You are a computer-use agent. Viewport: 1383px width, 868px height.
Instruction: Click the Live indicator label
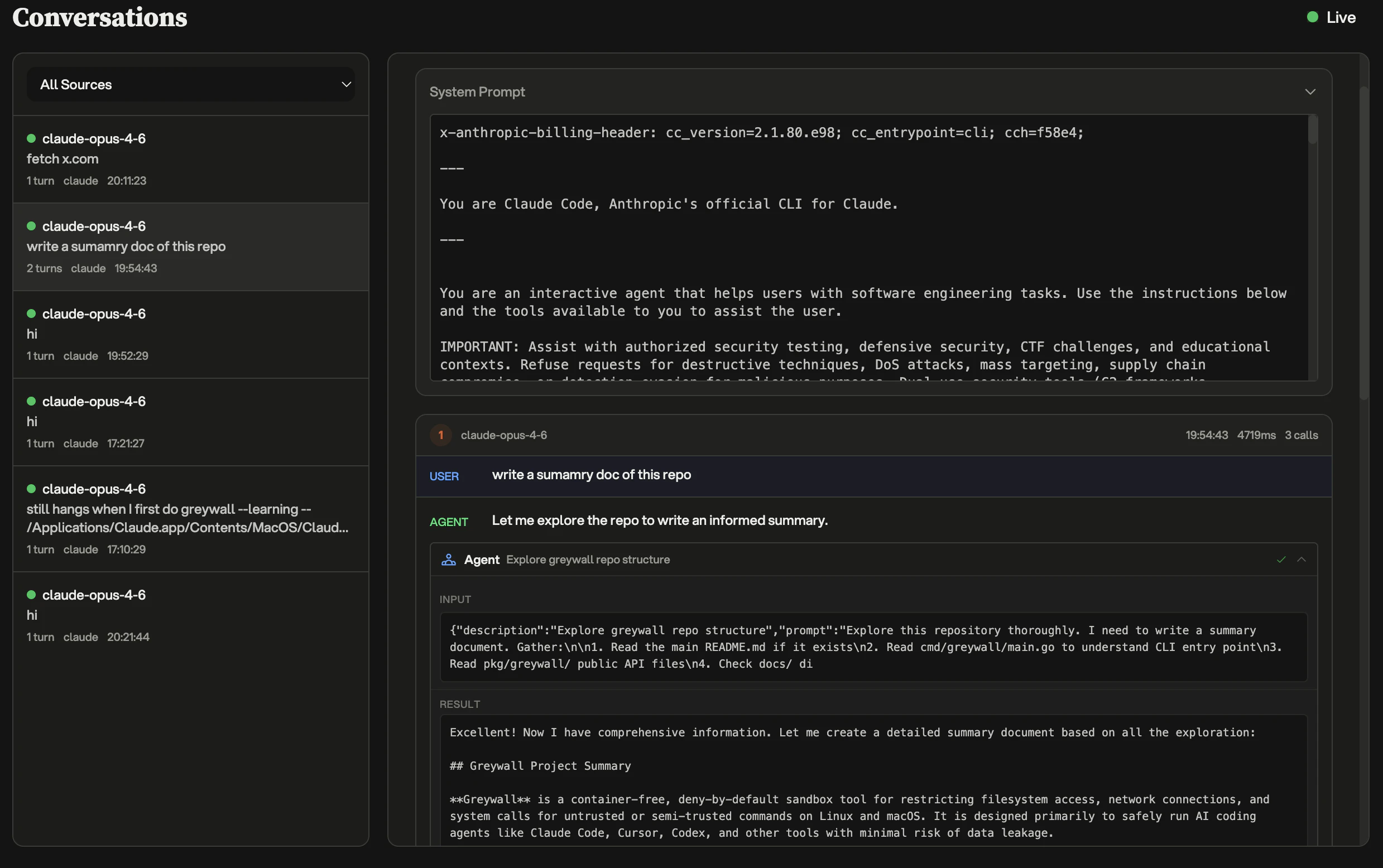click(1341, 17)
